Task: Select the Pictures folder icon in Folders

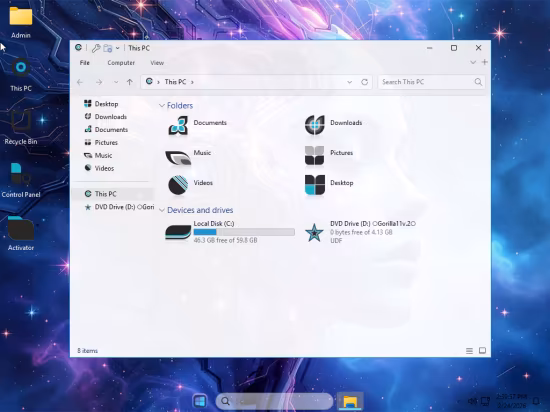Action: point(314,155)
